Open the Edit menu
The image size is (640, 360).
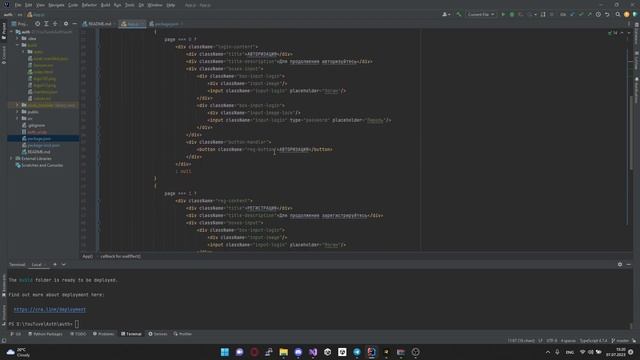[28, 5]
